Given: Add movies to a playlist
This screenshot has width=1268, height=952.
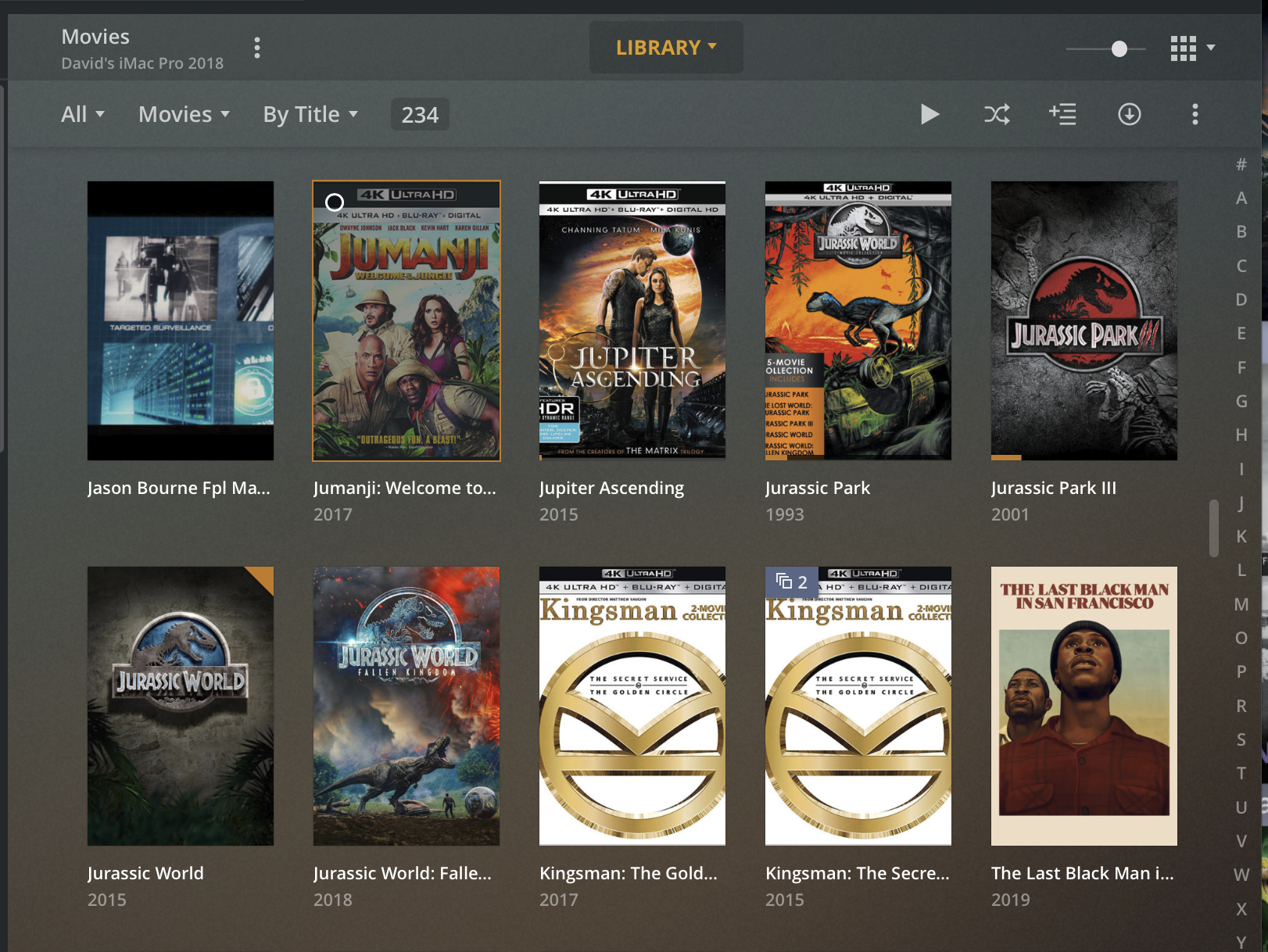Looking at the screenshot, I should [1062, 114].
